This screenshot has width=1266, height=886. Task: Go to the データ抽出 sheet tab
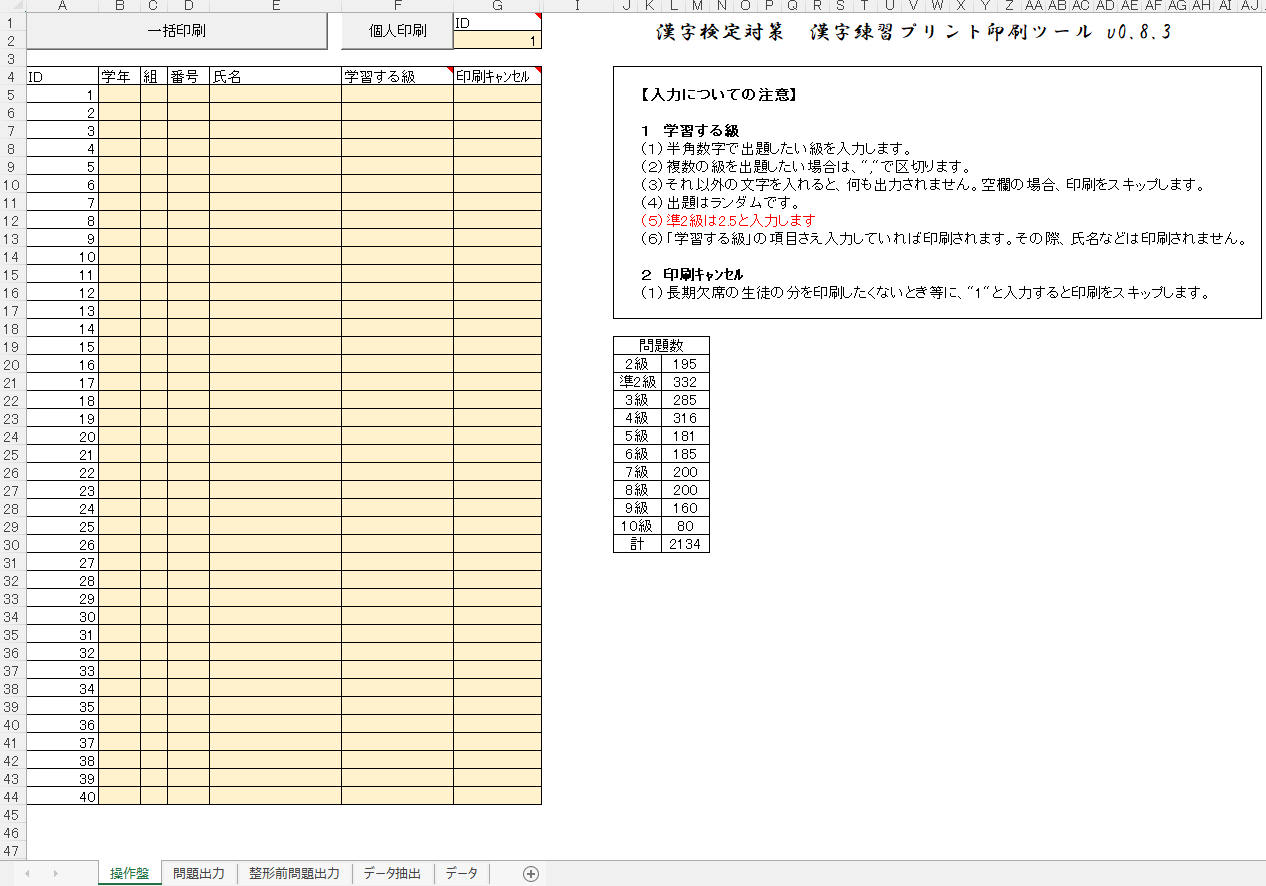coord(392,874)
